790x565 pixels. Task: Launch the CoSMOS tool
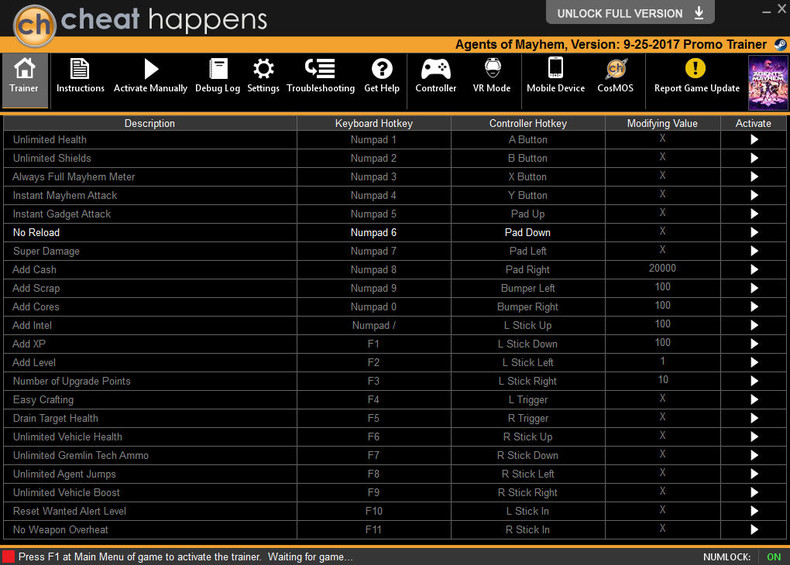click(615, 77)
